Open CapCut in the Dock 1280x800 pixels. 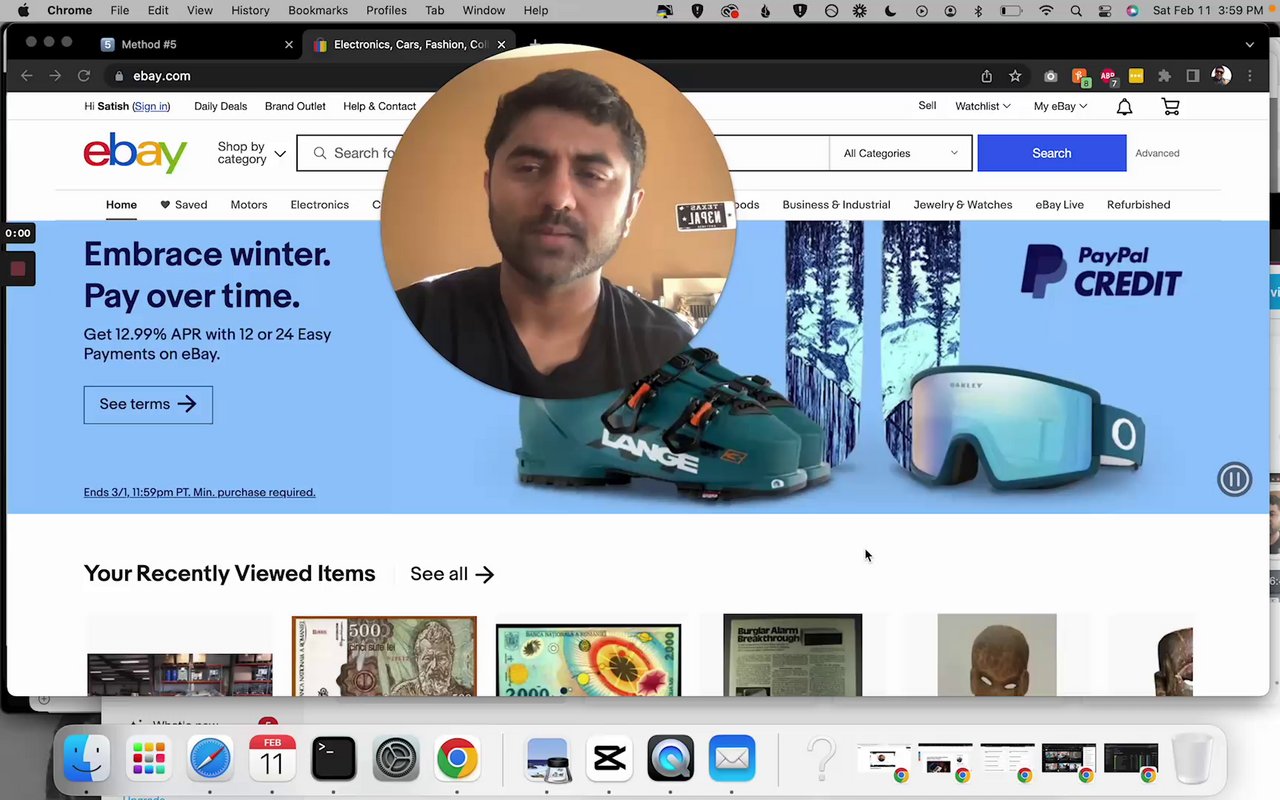pos(609,760)
